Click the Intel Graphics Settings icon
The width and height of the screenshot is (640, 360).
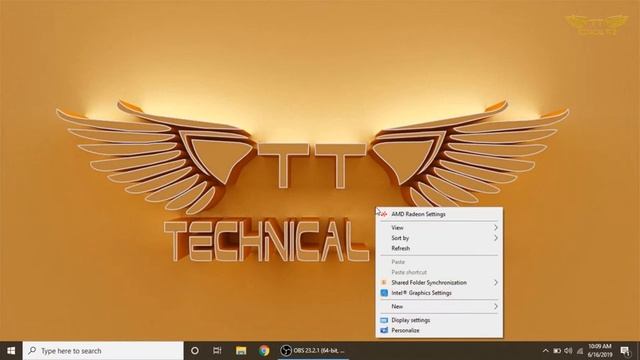coord(384,293)
